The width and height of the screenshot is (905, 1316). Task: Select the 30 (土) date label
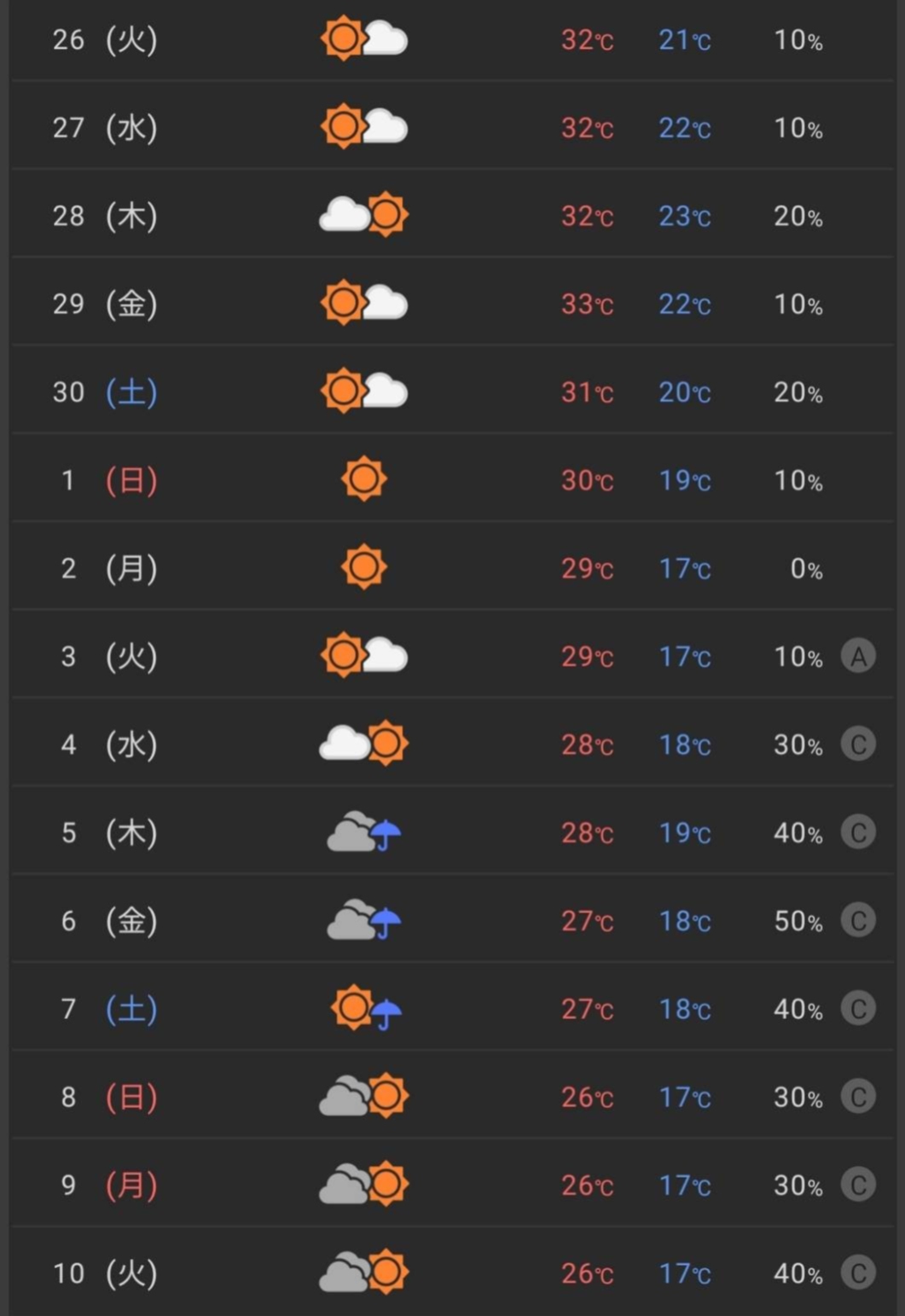pos(105,392)
